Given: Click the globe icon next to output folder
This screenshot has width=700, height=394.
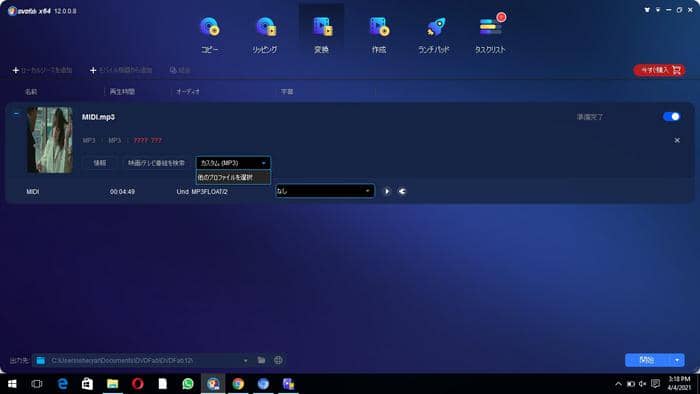Looking at the screenshot, I should pyautogui.click(x=278, y=360).
